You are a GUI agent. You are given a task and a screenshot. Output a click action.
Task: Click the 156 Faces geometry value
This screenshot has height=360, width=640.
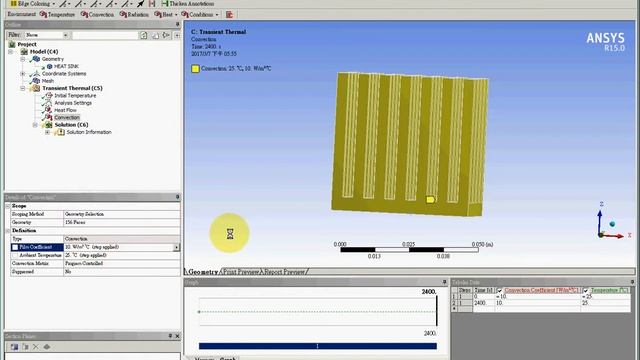(x=122, y=222)
